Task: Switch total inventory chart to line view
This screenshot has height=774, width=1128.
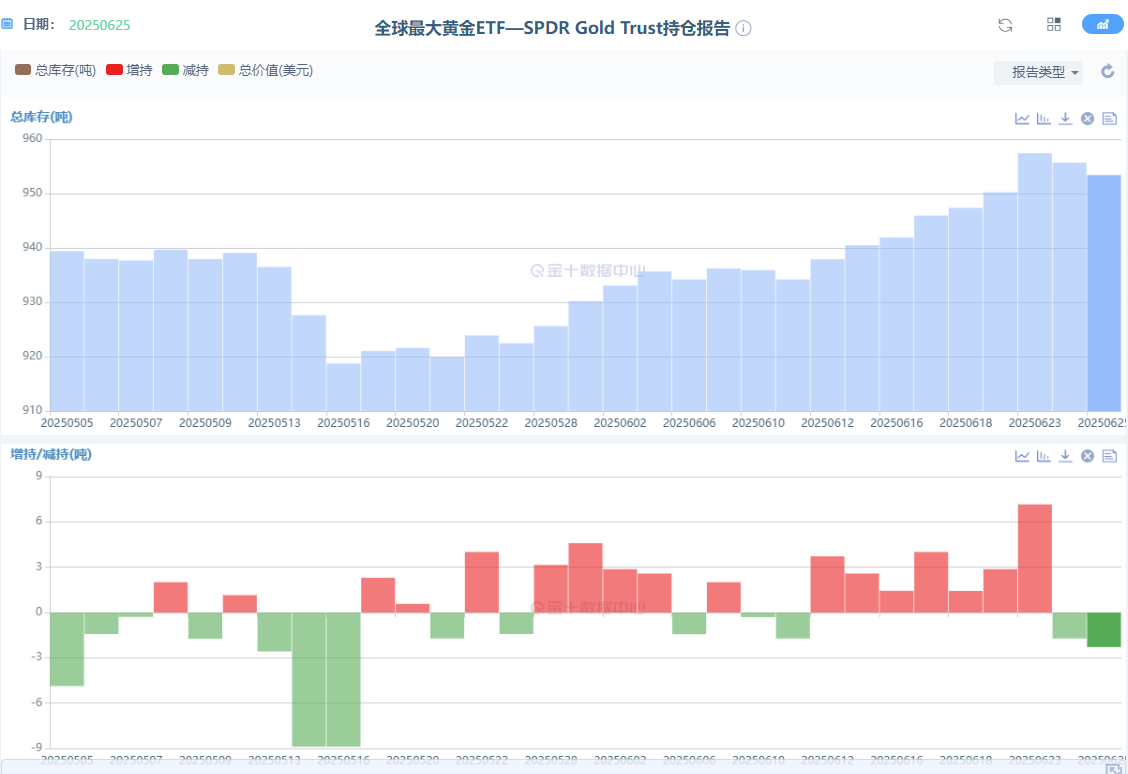Action: (x=1022, y=119)
